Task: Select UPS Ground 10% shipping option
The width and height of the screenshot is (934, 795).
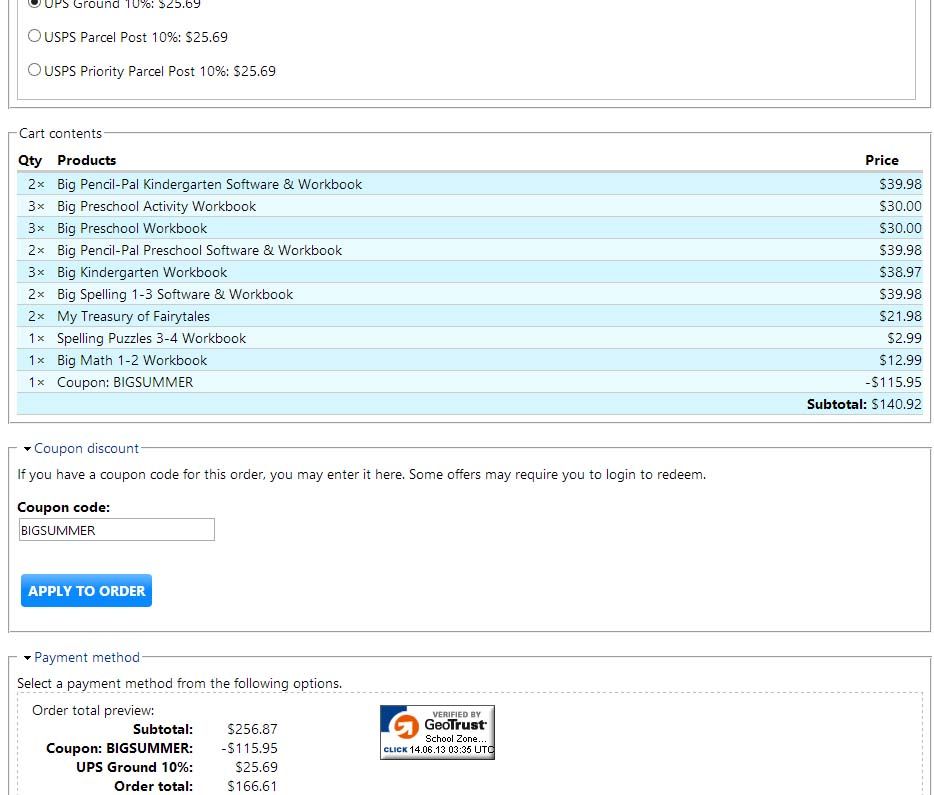Action: click(x=35, y=3)
